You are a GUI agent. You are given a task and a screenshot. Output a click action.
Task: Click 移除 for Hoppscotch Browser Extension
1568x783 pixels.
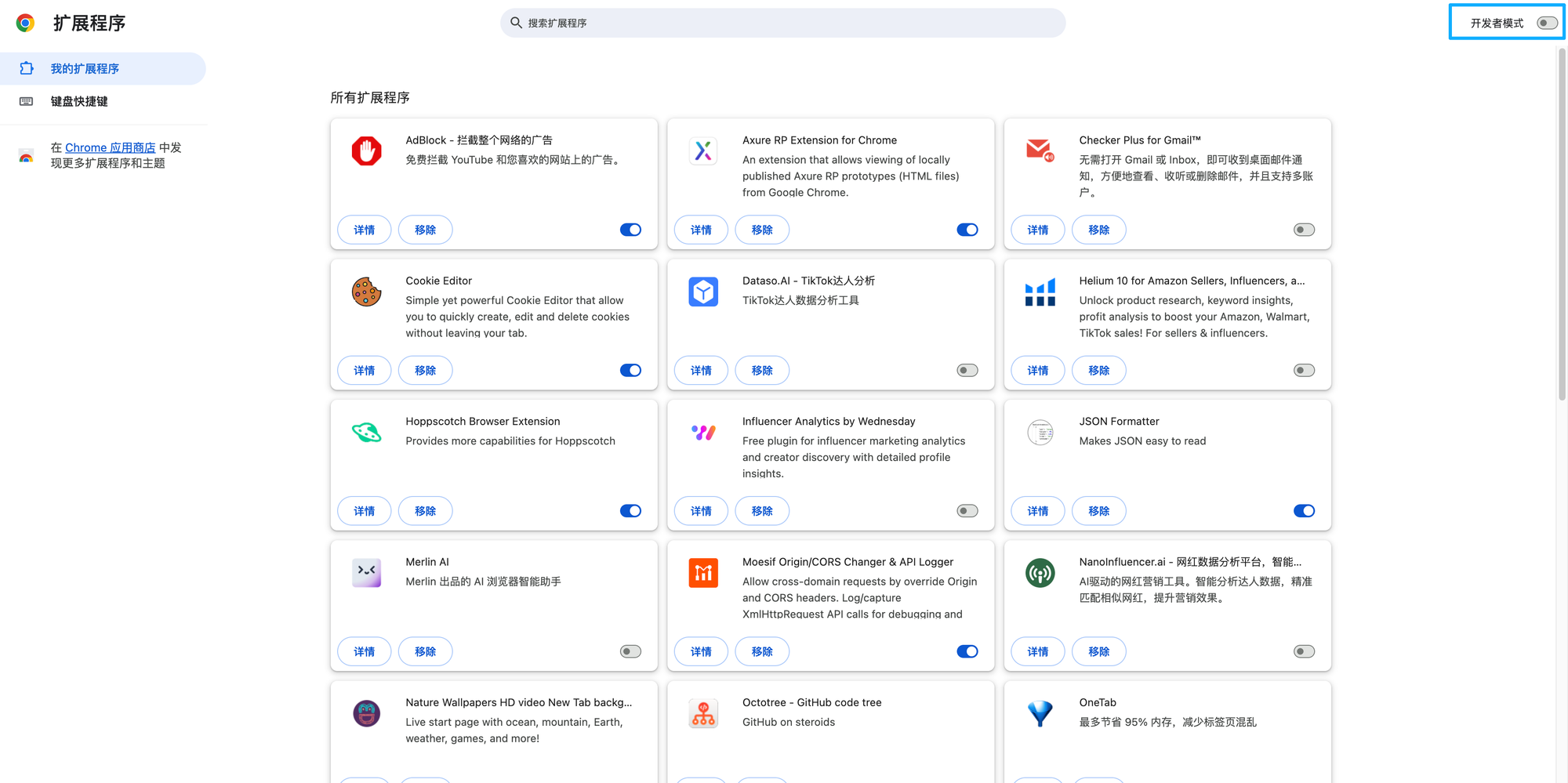425,511
